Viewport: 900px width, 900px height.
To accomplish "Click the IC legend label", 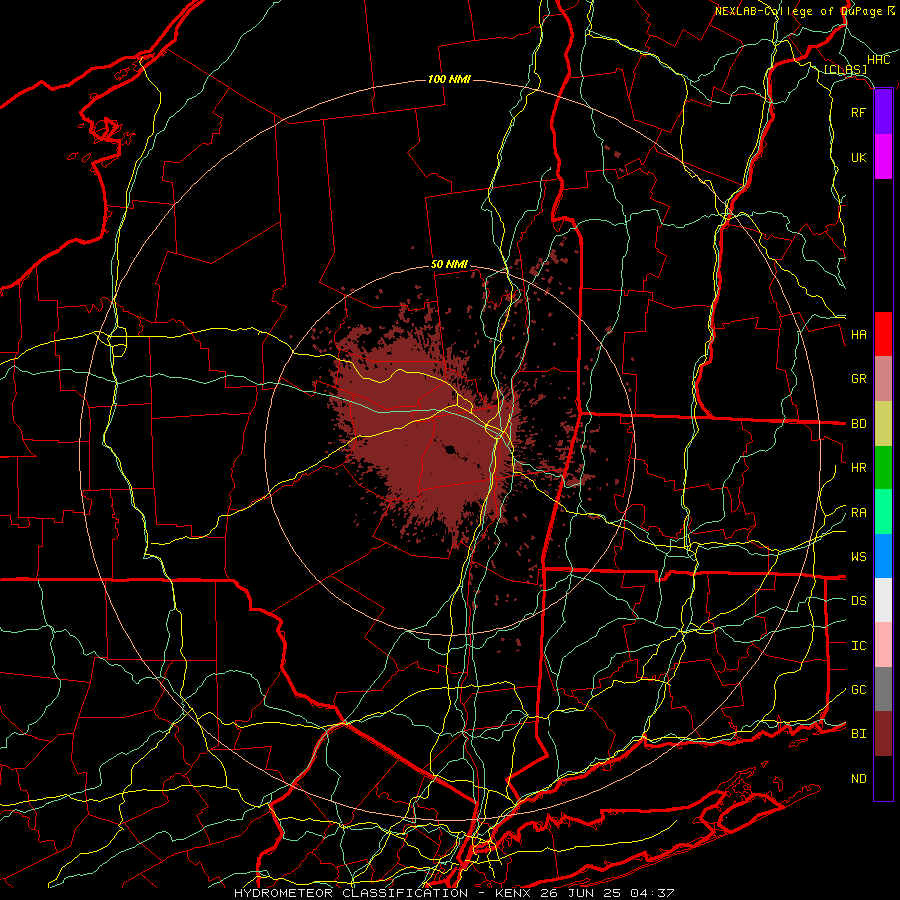I will (858, 645).
